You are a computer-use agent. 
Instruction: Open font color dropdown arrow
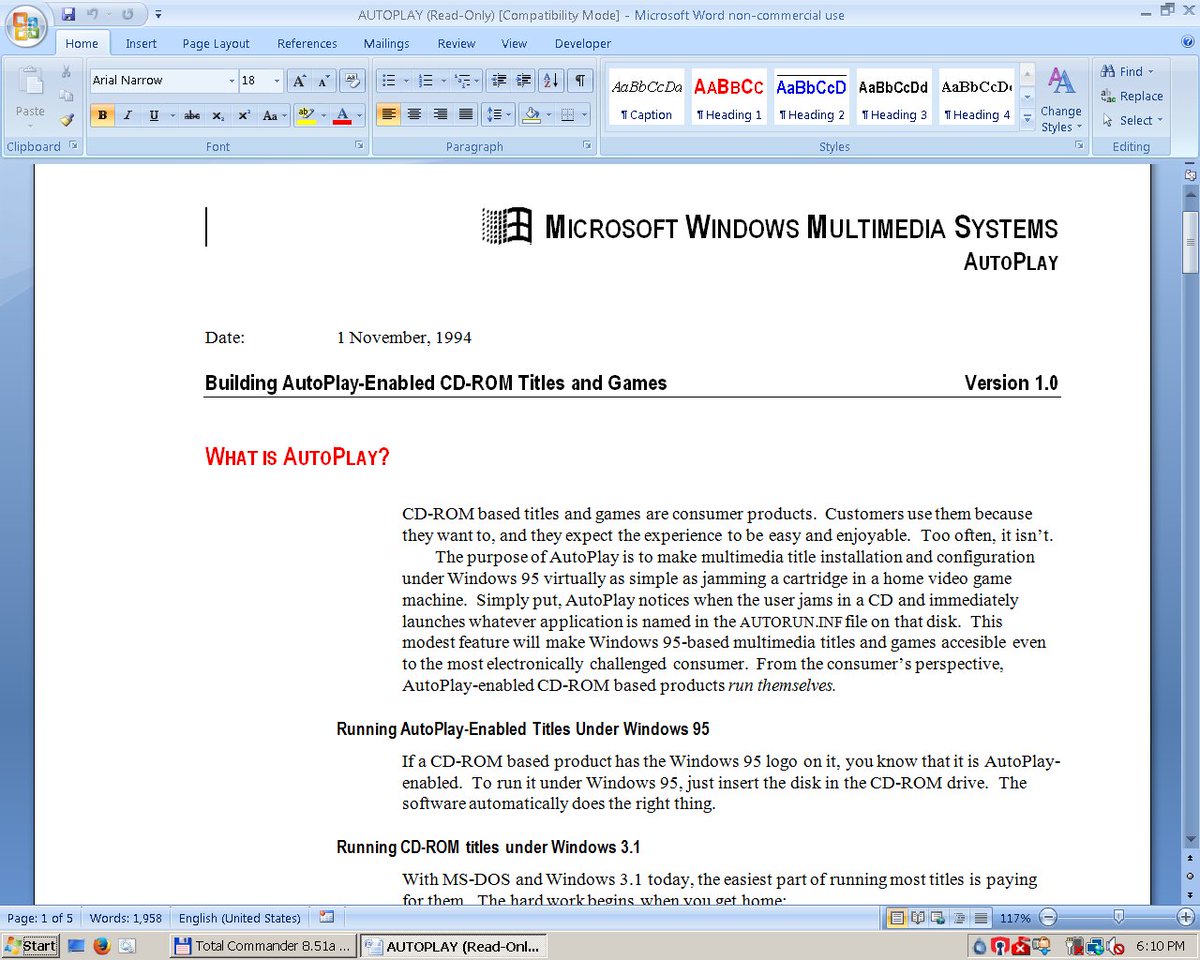pyautogui.click(x=359, y=115)
